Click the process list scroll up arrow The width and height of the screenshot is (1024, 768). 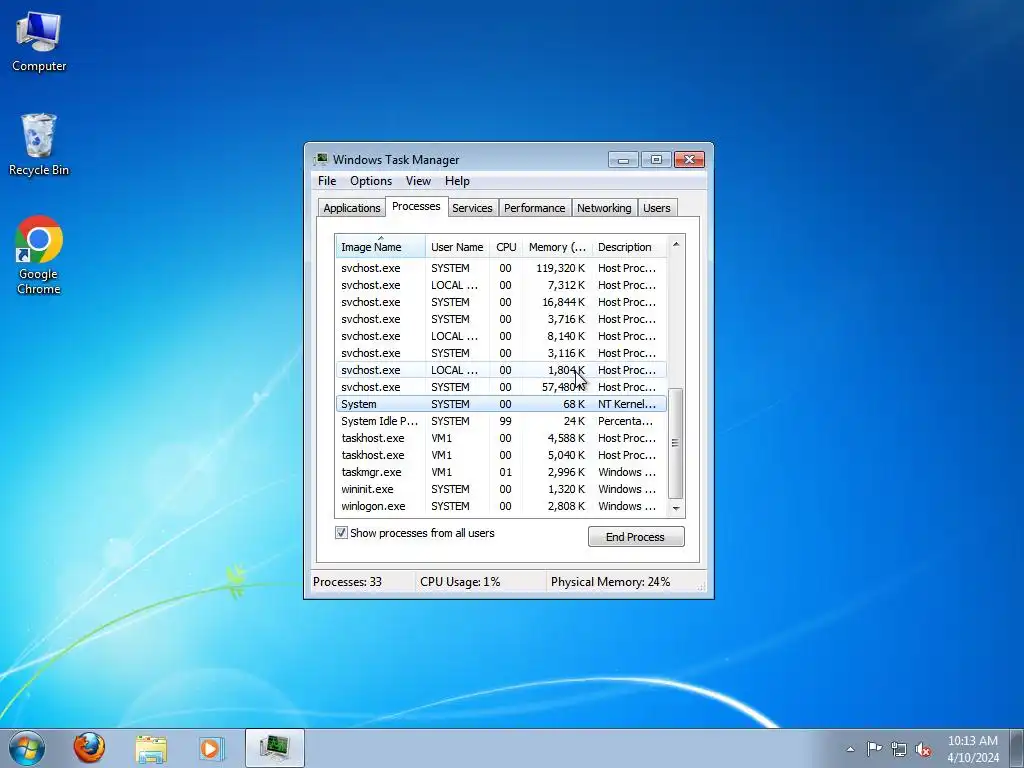[x=676, y=244]
